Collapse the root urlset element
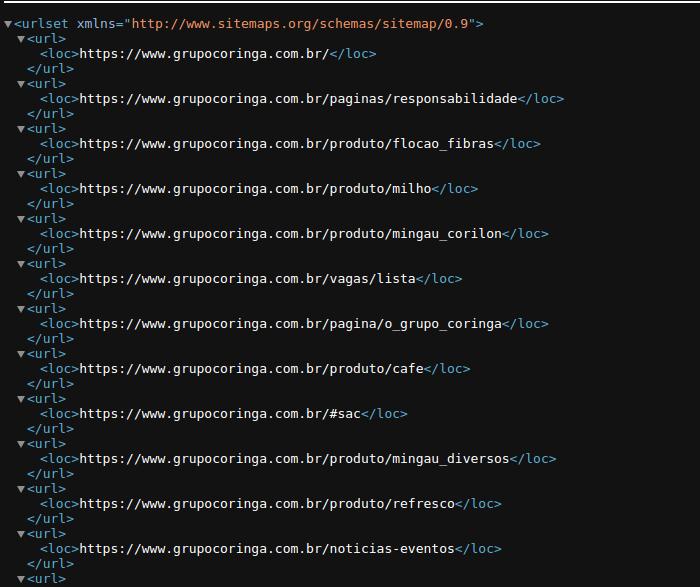700x587 pixels. pos(8,24)
